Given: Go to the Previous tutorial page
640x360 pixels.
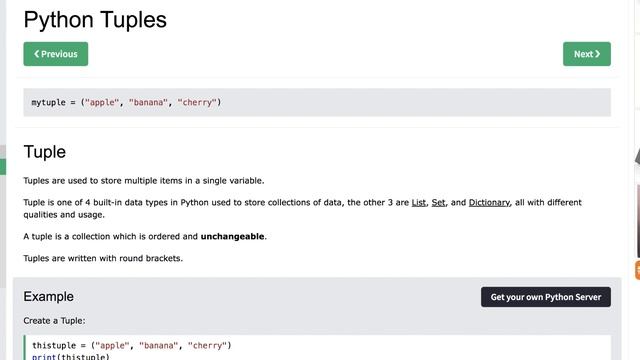Looking at the screenshot, I should [56, 54].
